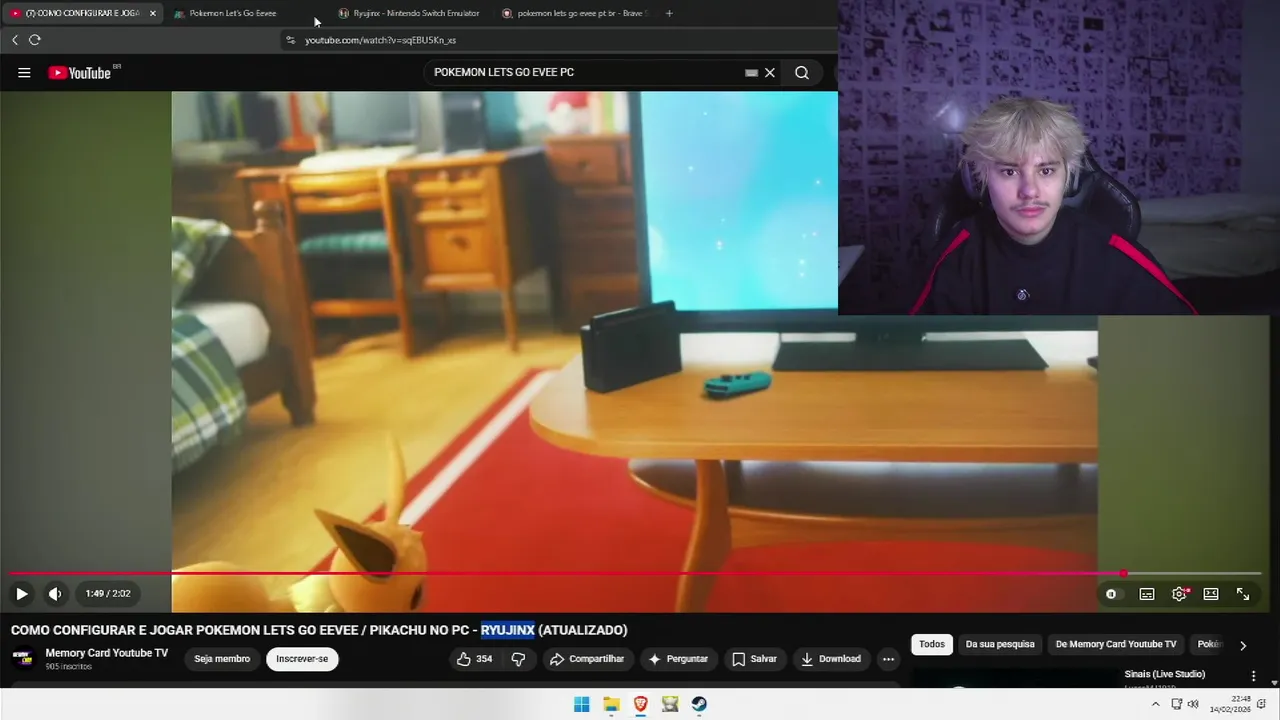
Task: Click the Inscrever-se subscribe button
Action: pyautogui.click(x=302, y=659)
